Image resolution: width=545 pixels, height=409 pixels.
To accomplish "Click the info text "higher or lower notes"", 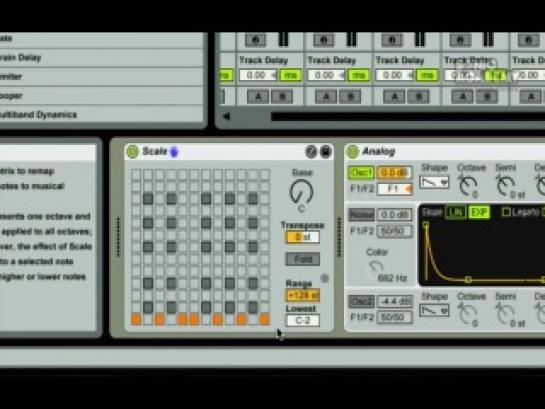I will pos(42,277).
